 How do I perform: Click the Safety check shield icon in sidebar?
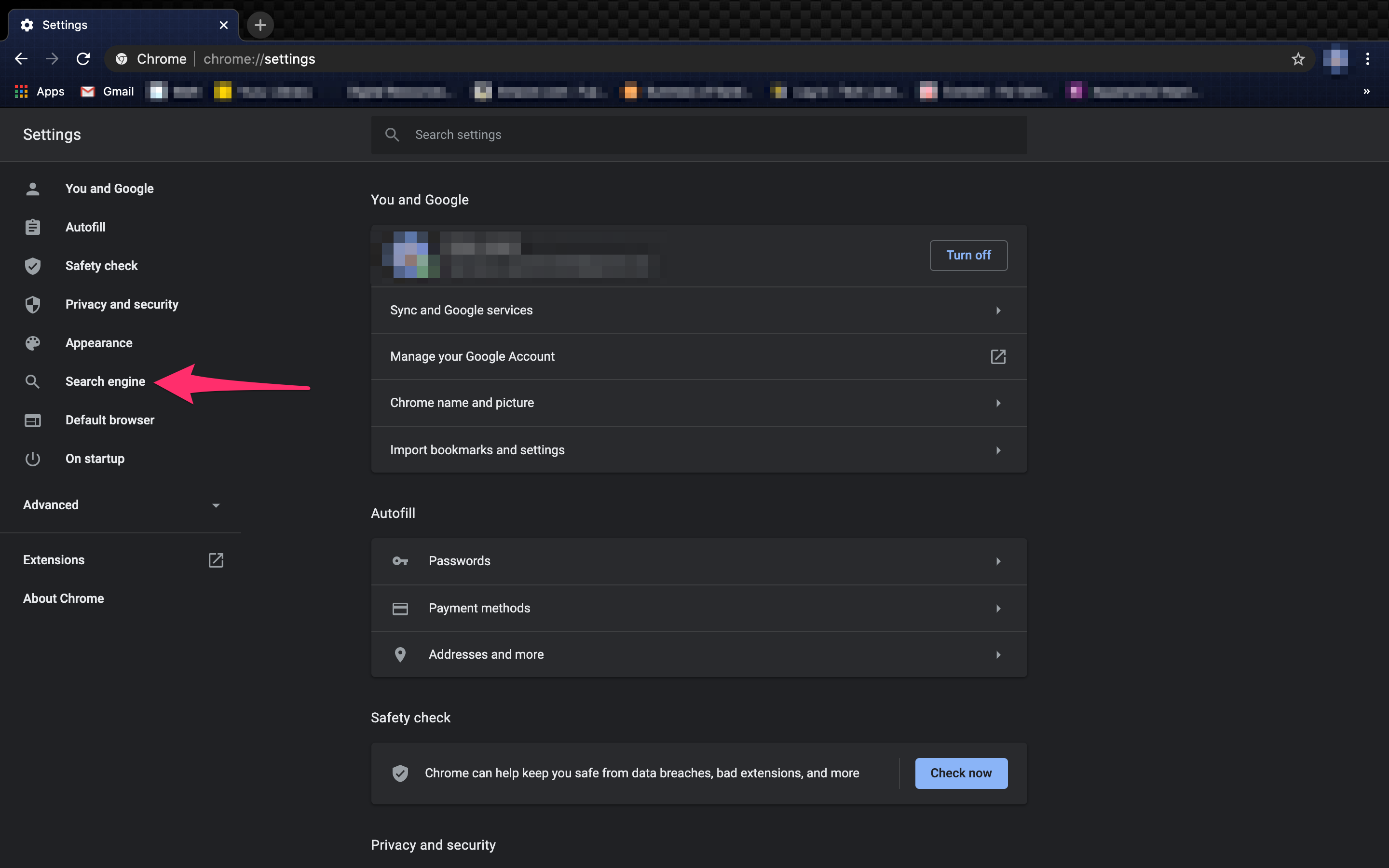coord(33,266)
